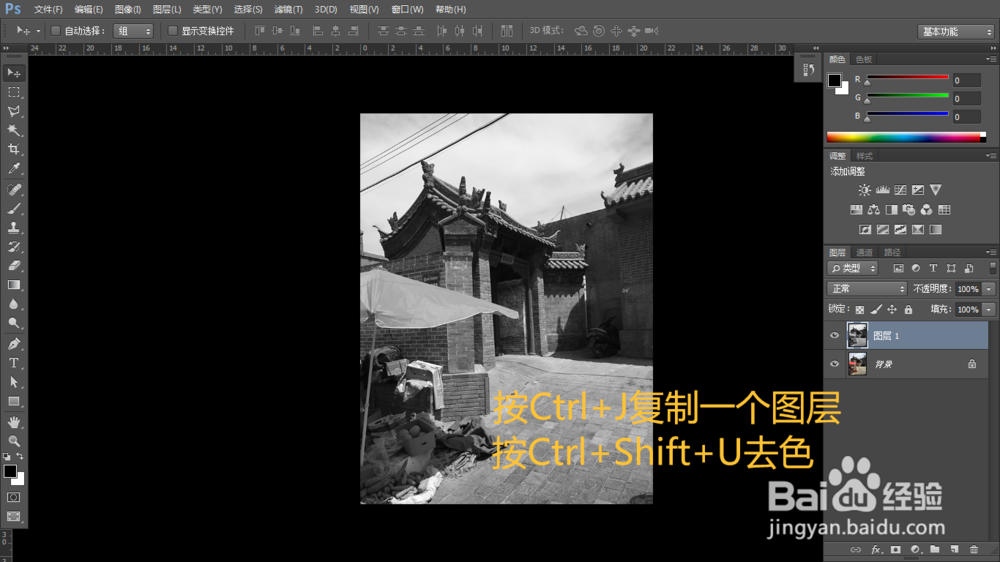Select the Move tool
The image size is (1000, 562).
[13, 73]
